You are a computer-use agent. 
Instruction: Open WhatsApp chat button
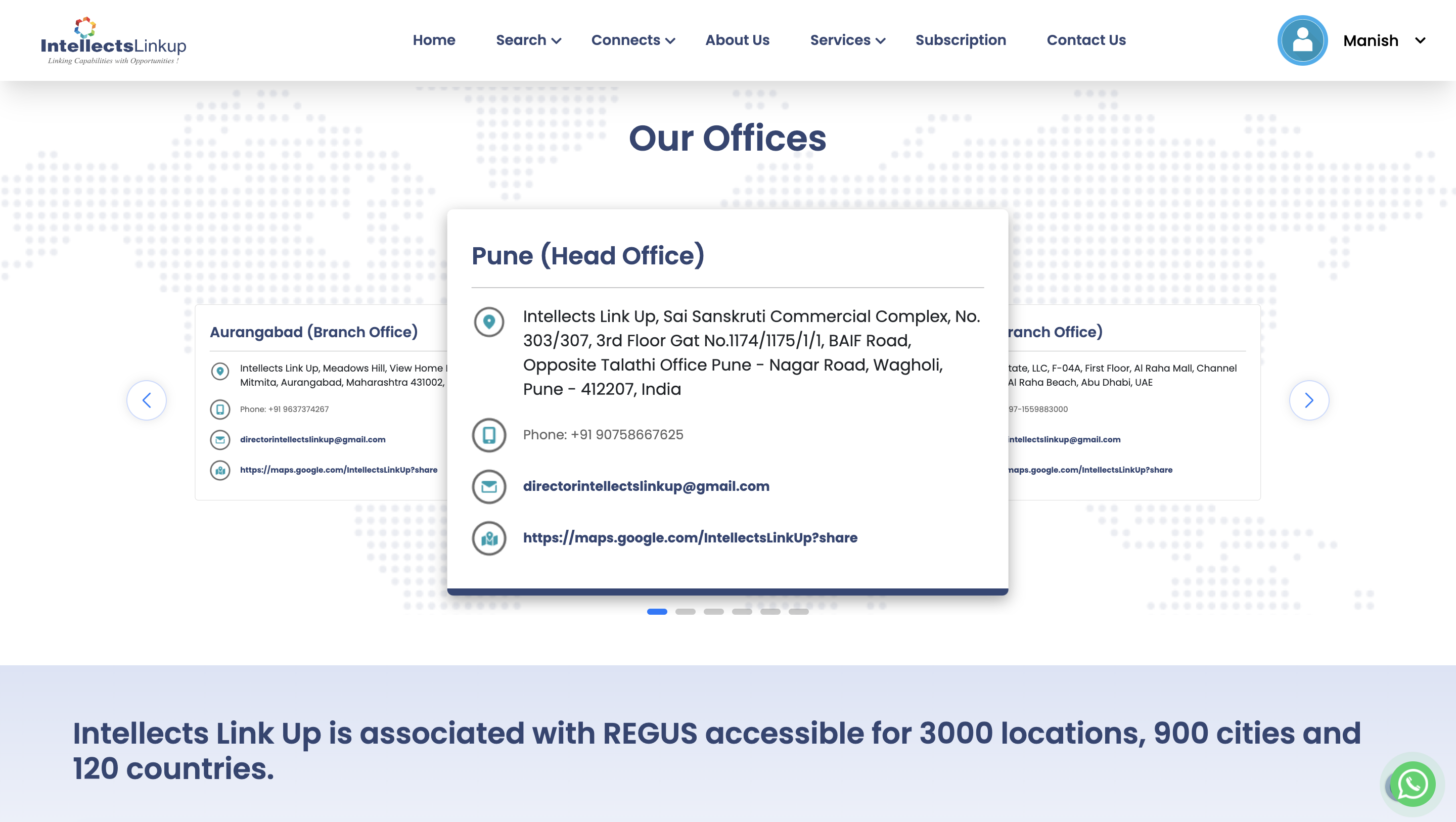[1412, 784]
